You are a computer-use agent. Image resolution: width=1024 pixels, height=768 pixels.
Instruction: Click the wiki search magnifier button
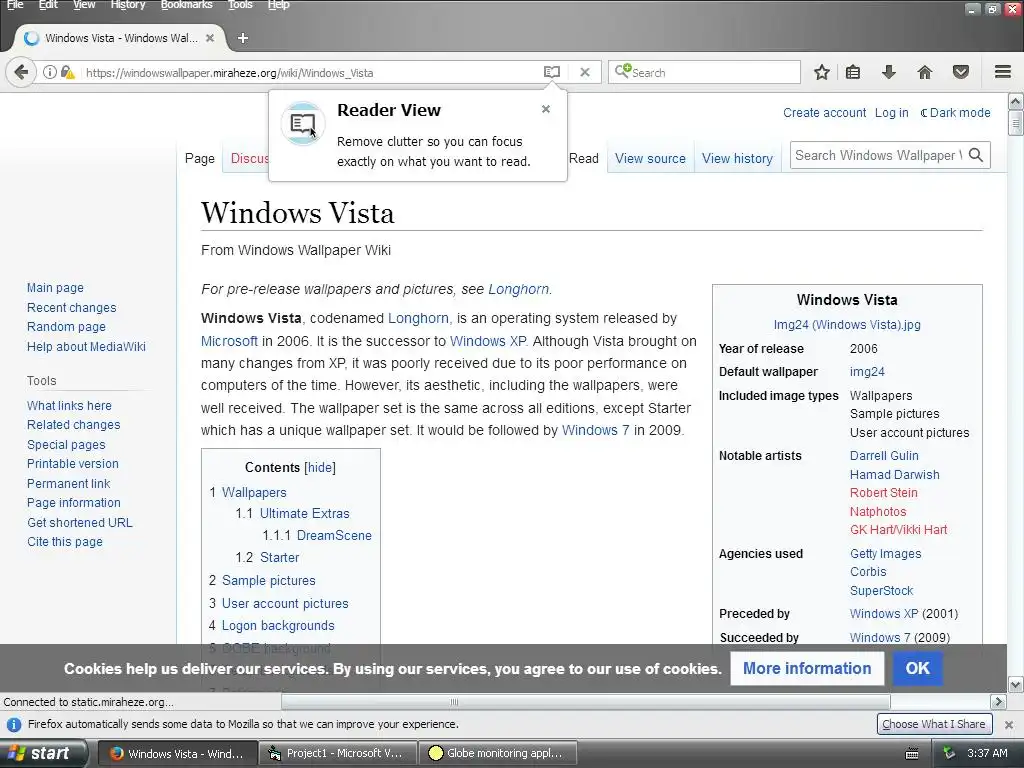[x=976, y=155]
